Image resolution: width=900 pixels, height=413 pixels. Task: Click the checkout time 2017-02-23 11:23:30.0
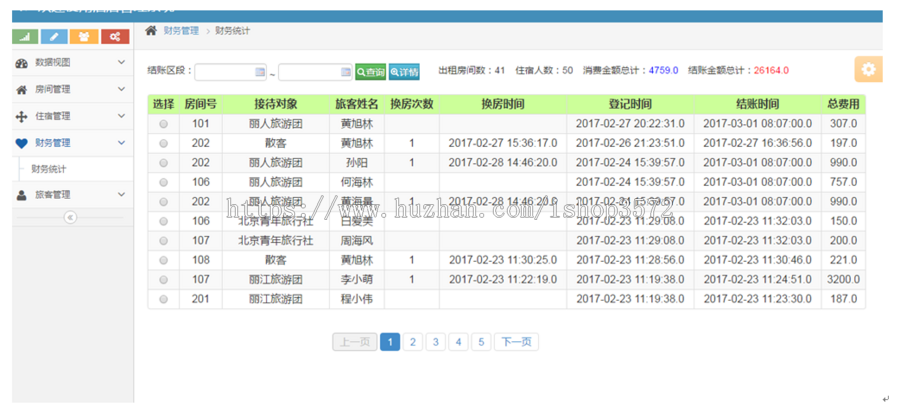[758, 299]
